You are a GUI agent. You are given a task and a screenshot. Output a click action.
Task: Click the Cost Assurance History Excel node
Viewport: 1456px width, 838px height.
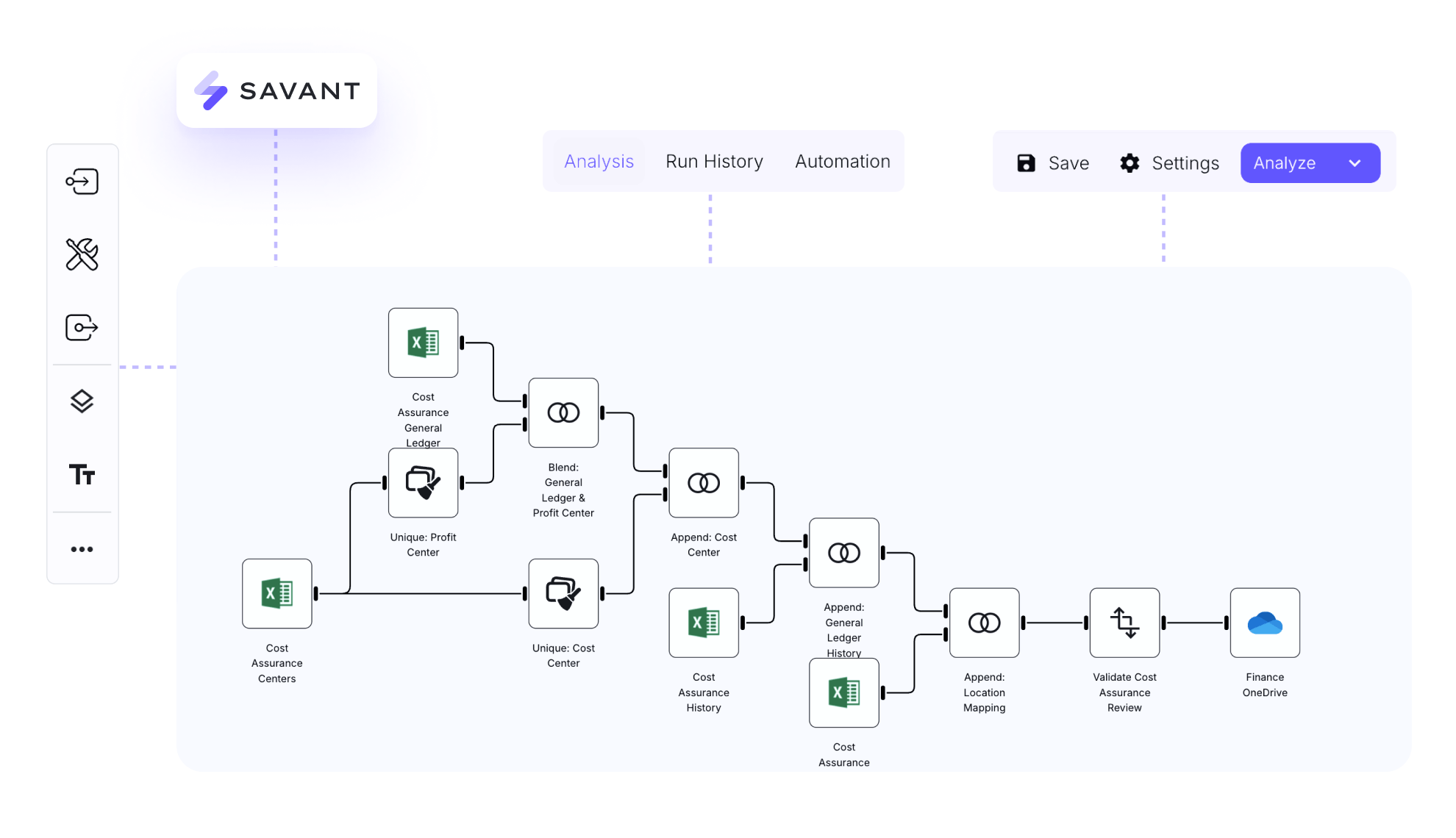tap(704, 623)
